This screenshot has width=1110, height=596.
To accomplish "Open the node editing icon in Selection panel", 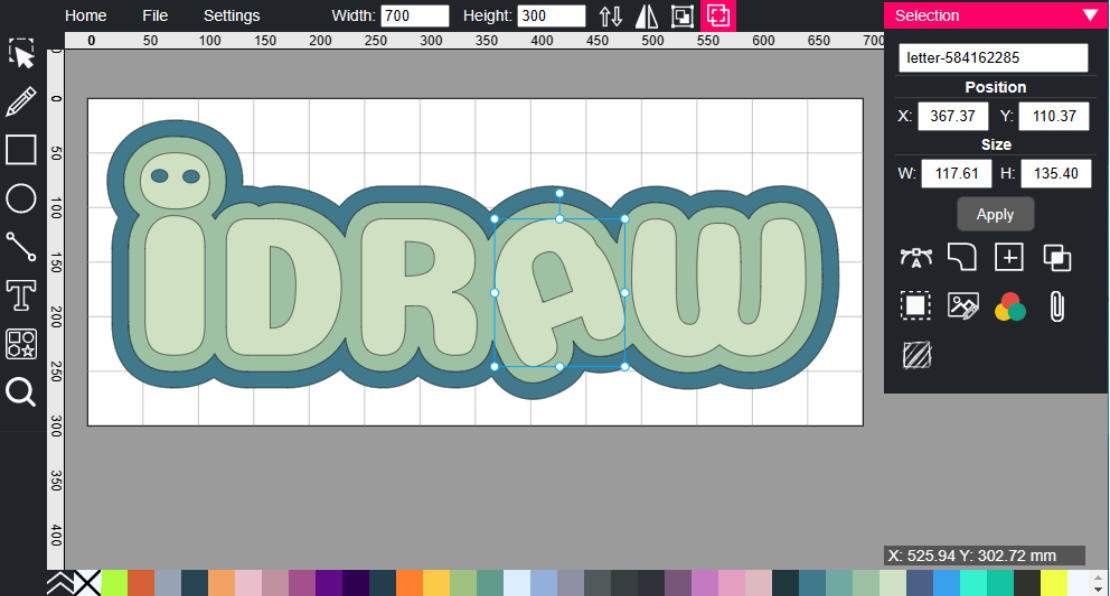I will tap(917, 256).
